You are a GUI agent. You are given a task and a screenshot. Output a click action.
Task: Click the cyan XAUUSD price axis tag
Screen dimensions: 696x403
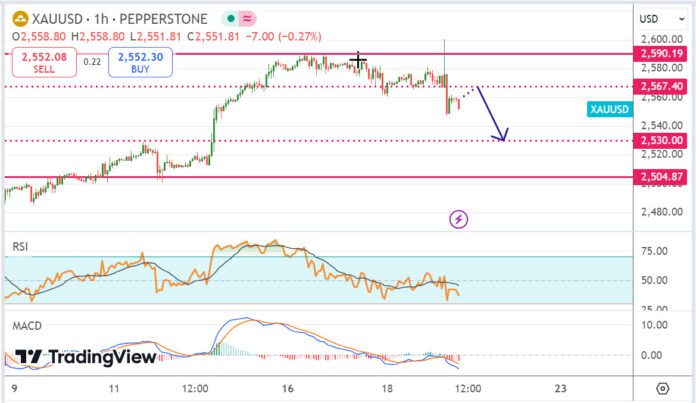click(610, 108)
